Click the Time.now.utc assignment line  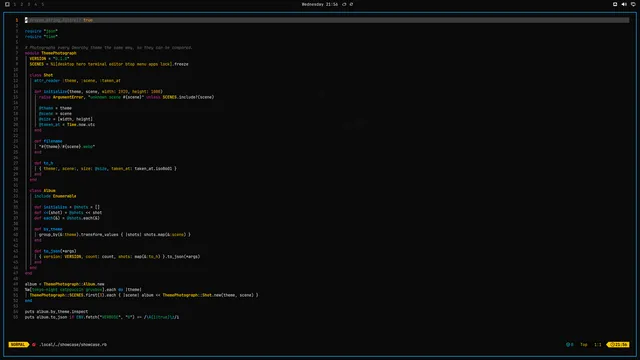pyautogui.click(x=67, y=124)
